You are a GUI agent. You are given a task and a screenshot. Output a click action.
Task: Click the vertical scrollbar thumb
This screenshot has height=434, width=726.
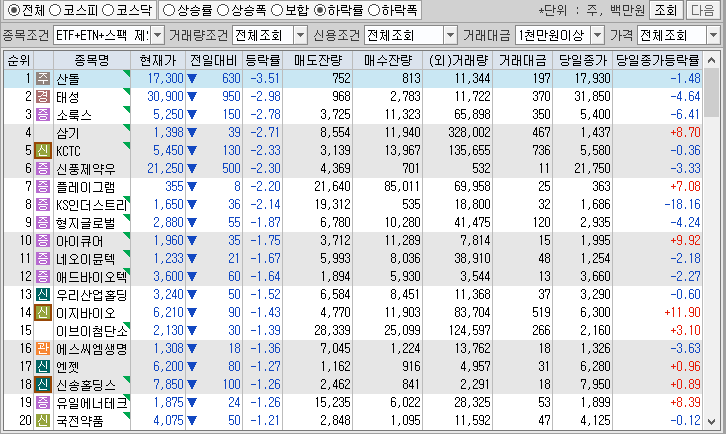pyautogui.click(x=712, y=93)
